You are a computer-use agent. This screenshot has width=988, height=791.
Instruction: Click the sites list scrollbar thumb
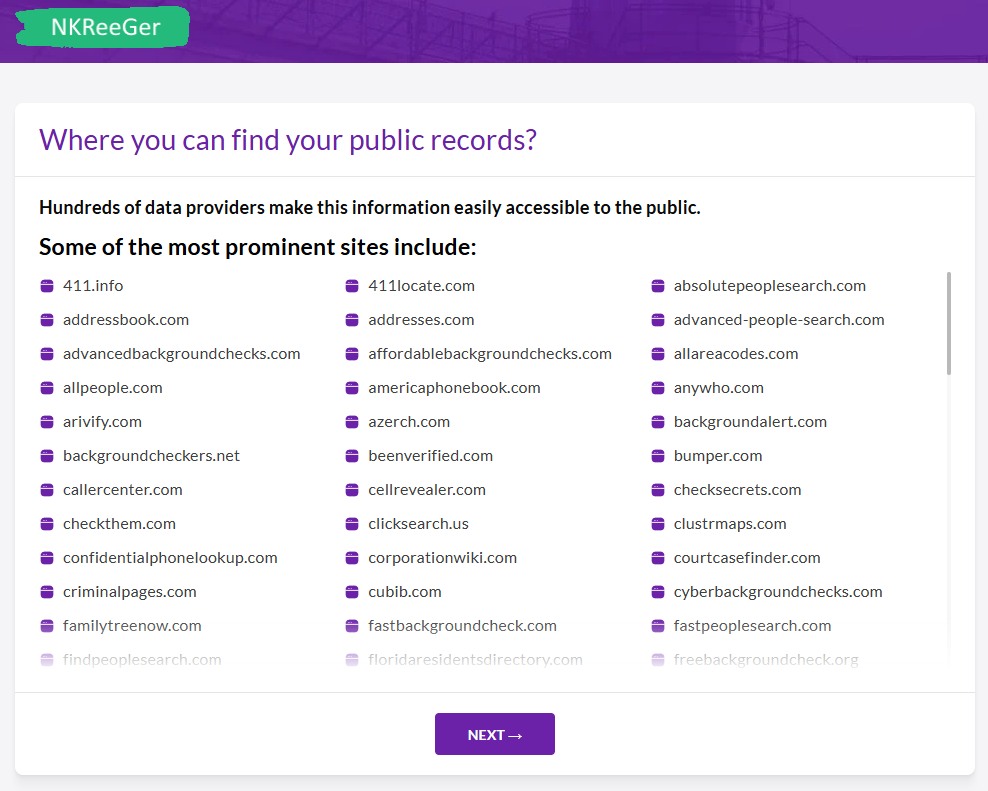pyautogui.click(x=948, y=323)
